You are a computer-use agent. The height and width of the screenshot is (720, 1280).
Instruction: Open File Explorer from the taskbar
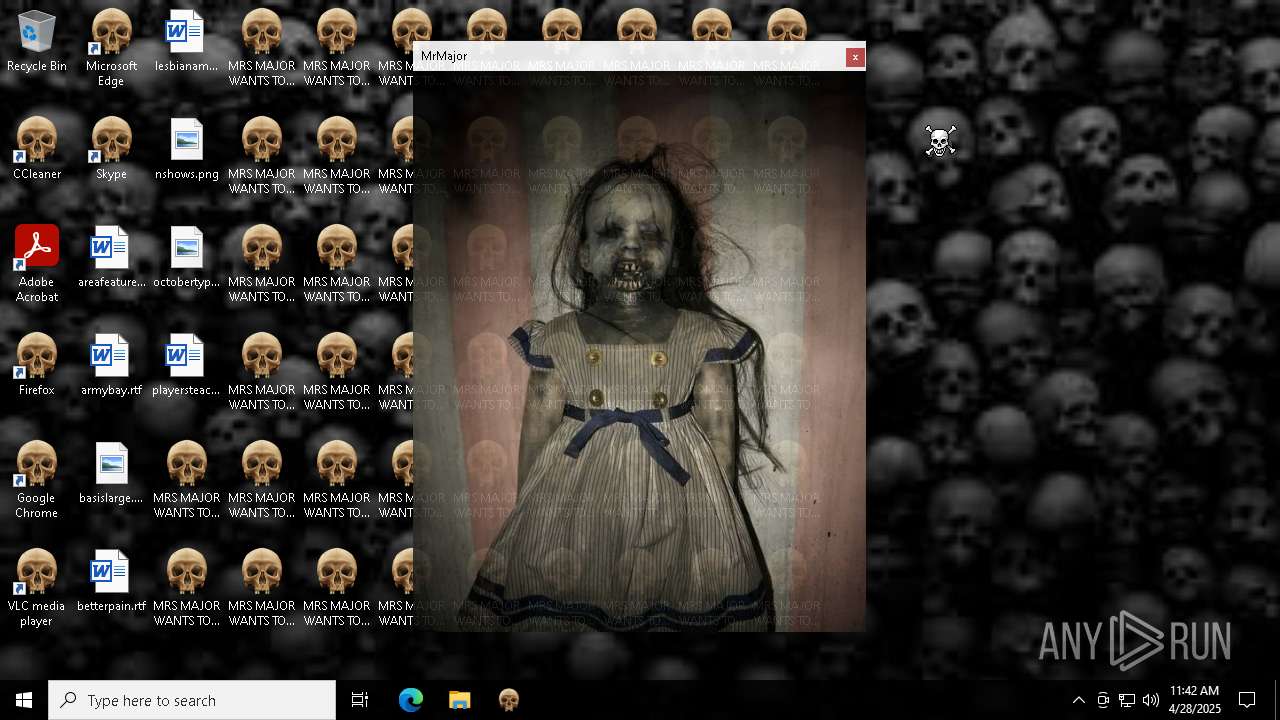459,700
